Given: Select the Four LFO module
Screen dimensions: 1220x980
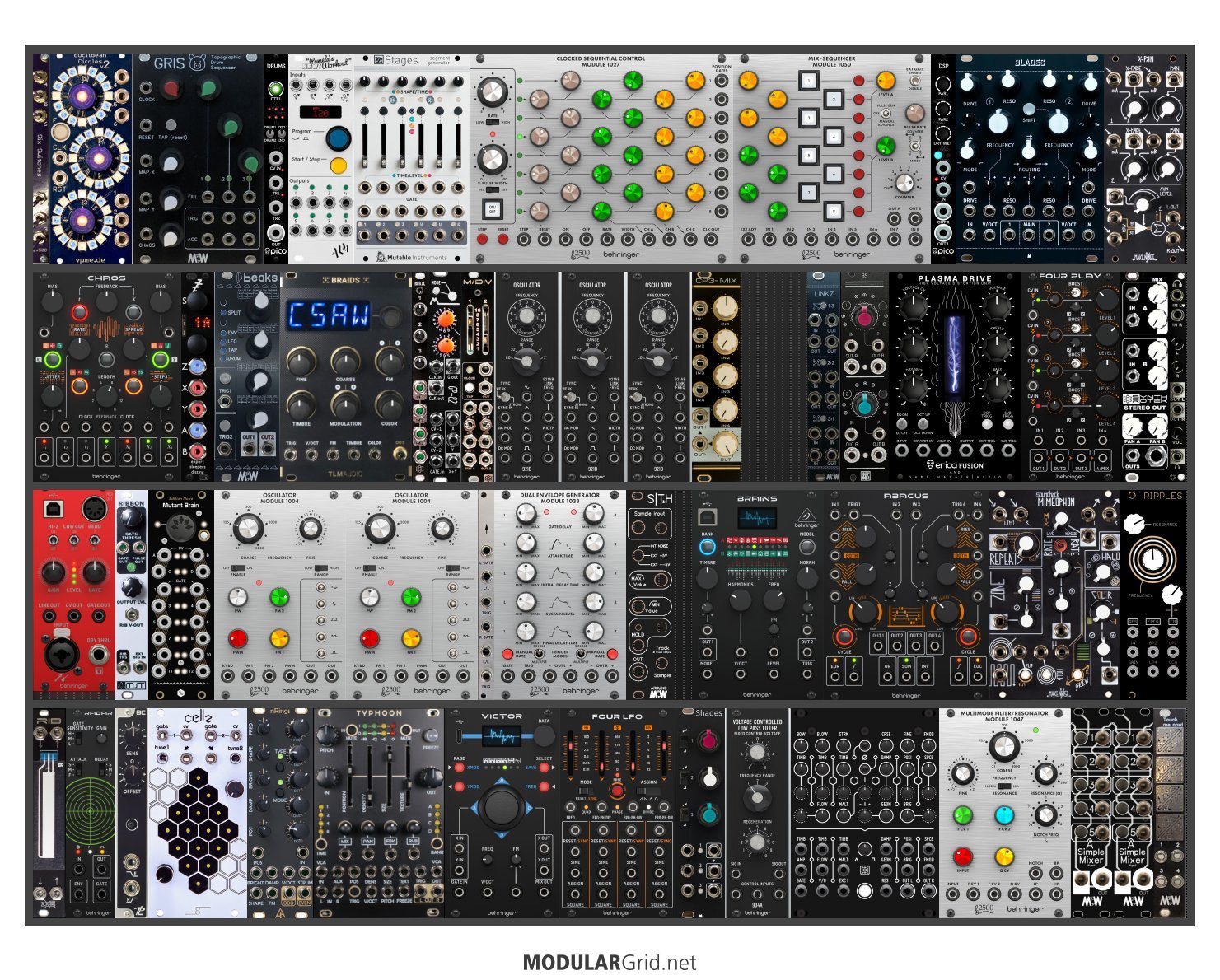Looking at the screenshot, I should [x=617, y=813].
